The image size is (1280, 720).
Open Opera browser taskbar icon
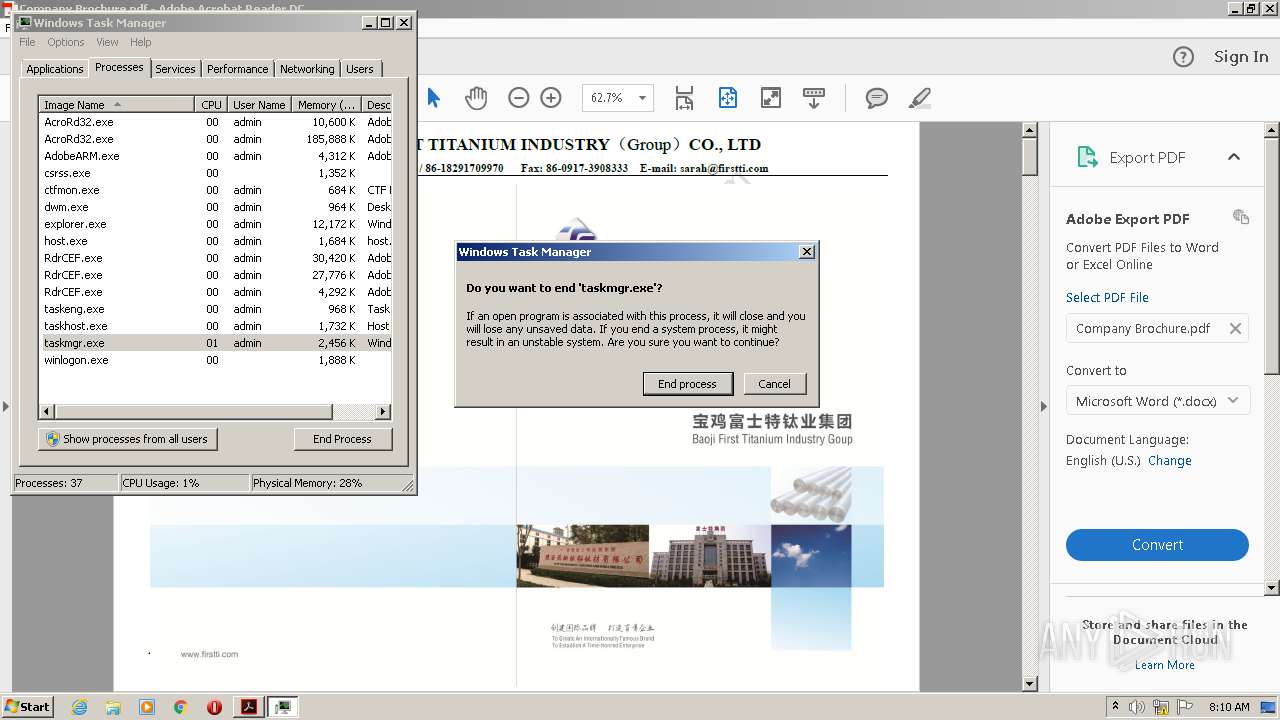[x=214, y=707]
